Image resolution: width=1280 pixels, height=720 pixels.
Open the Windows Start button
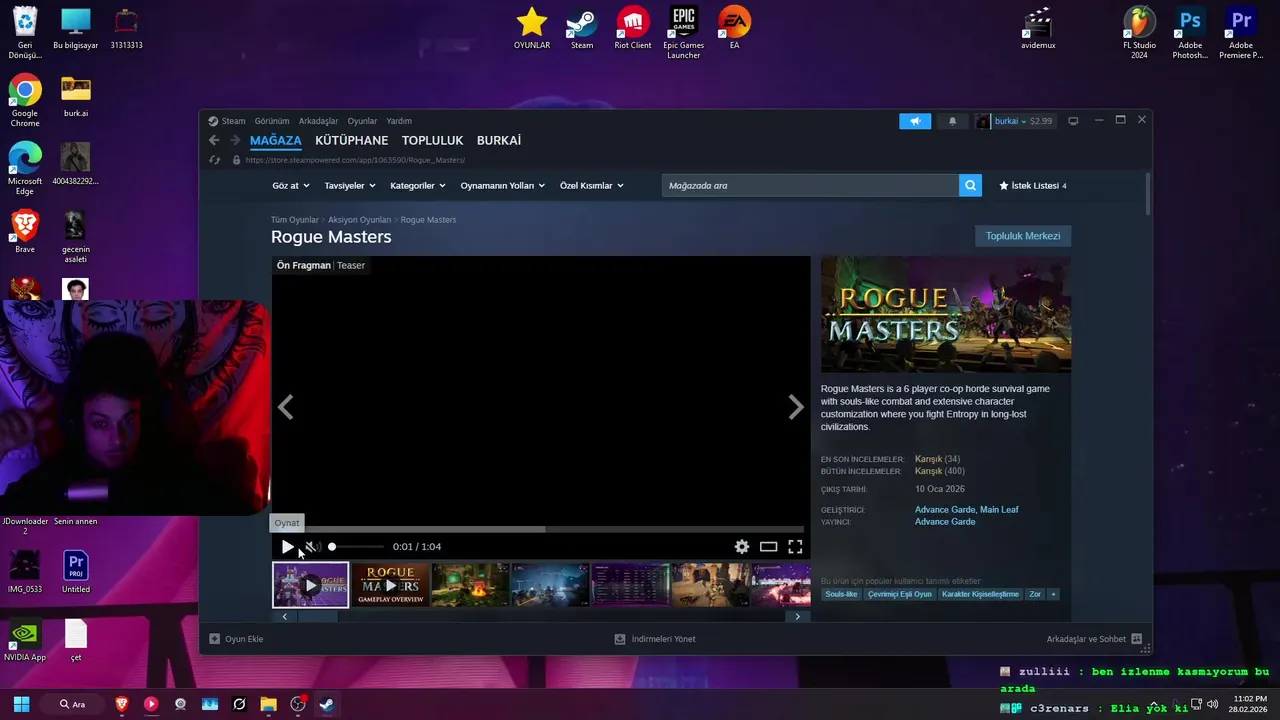pyautogui.click(x=21, y=704)
